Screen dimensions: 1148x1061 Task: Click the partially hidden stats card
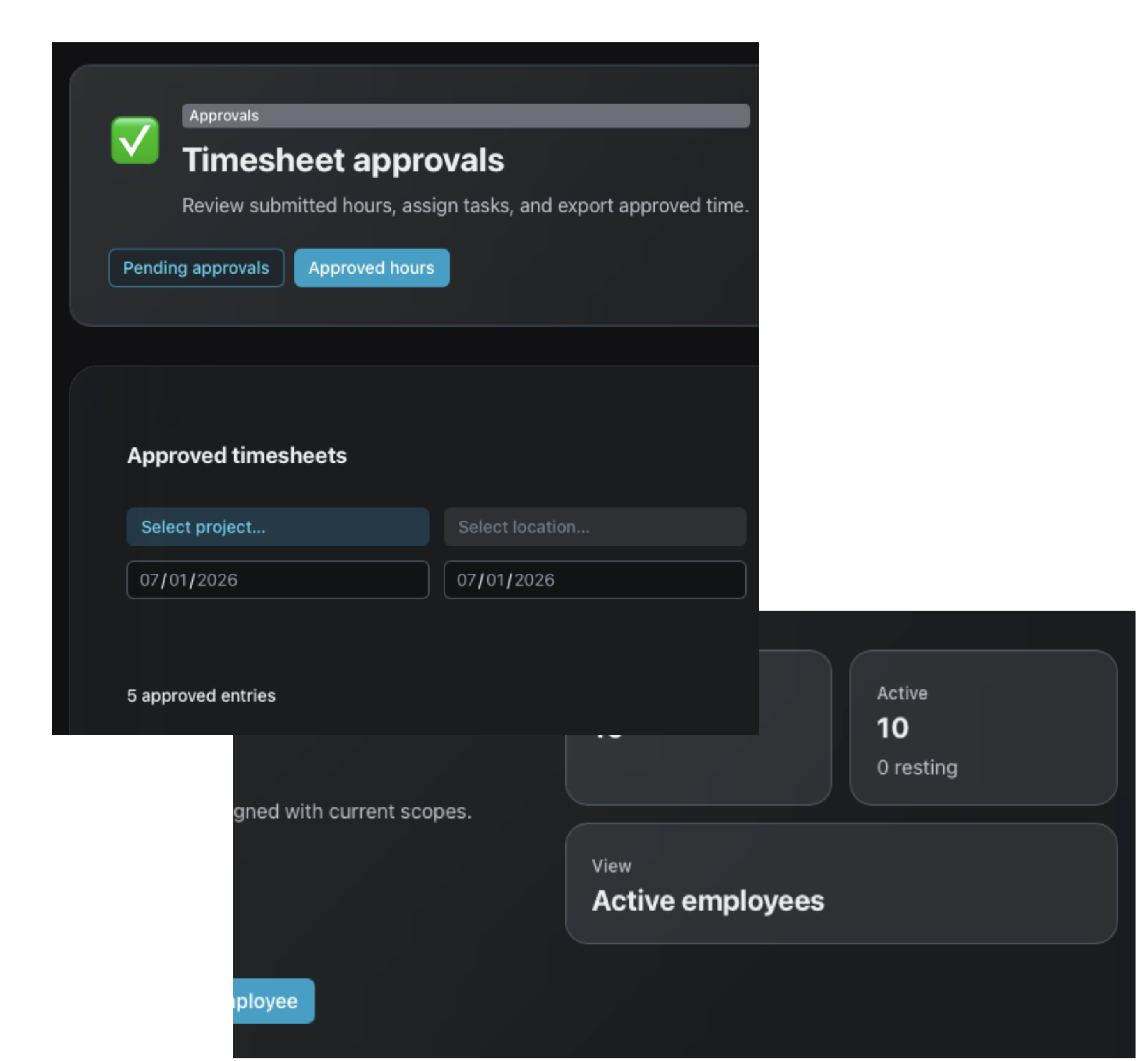698,769
